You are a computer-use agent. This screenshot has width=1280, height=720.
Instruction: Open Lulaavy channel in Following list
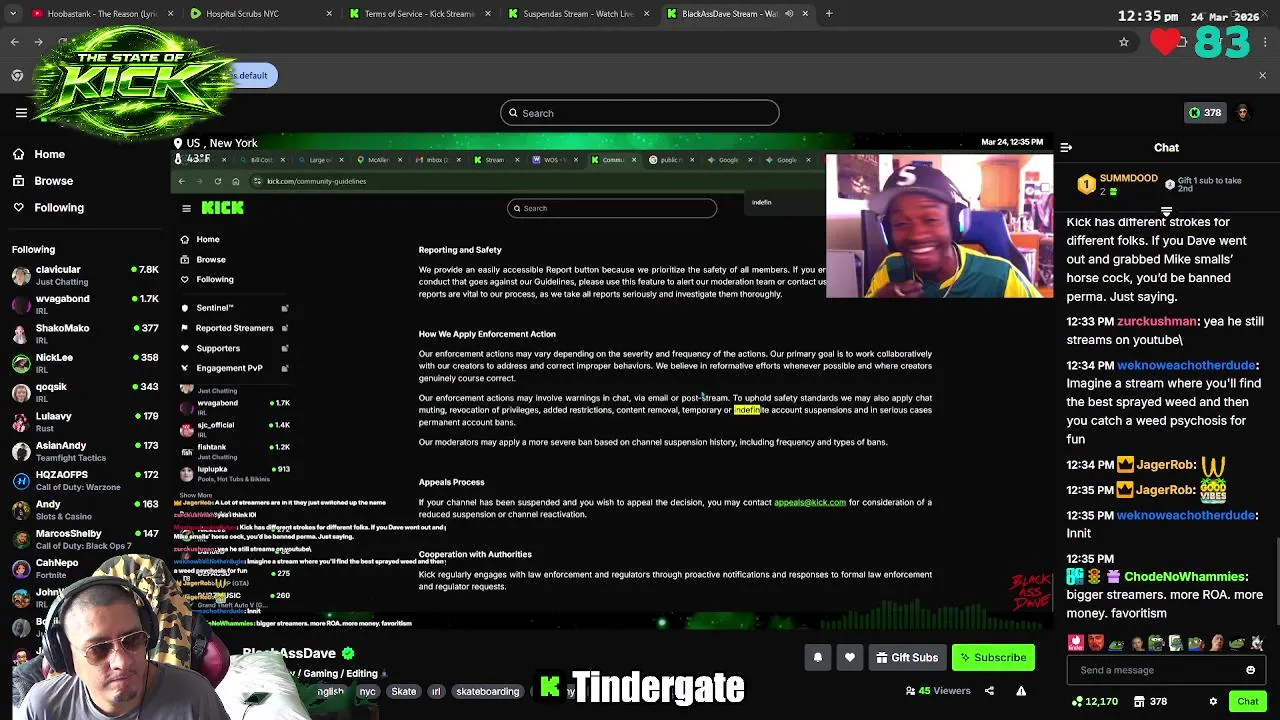[85, 421]
